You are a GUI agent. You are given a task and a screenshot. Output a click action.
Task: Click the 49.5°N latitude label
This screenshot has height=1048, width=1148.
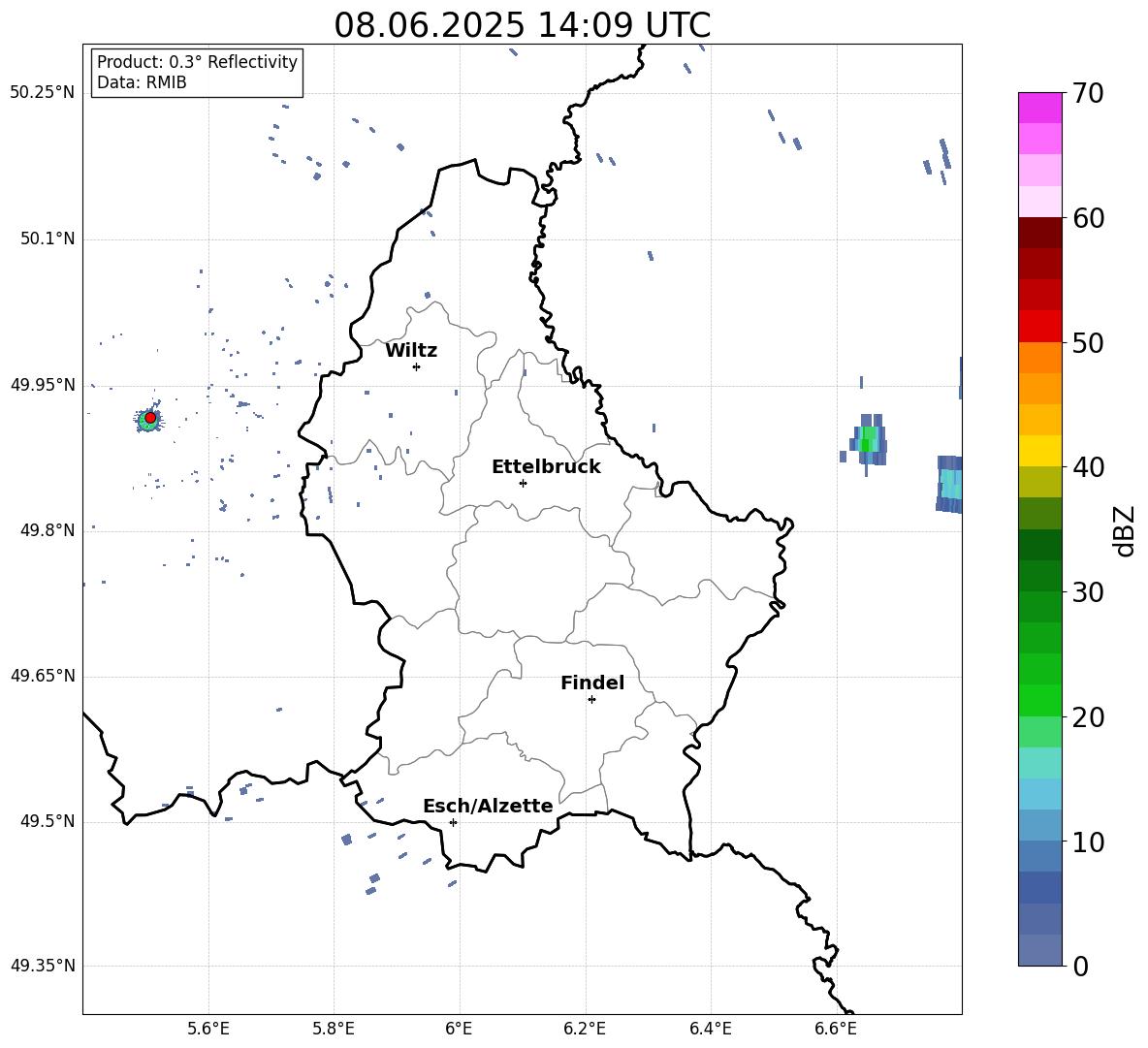click(47, 821)
